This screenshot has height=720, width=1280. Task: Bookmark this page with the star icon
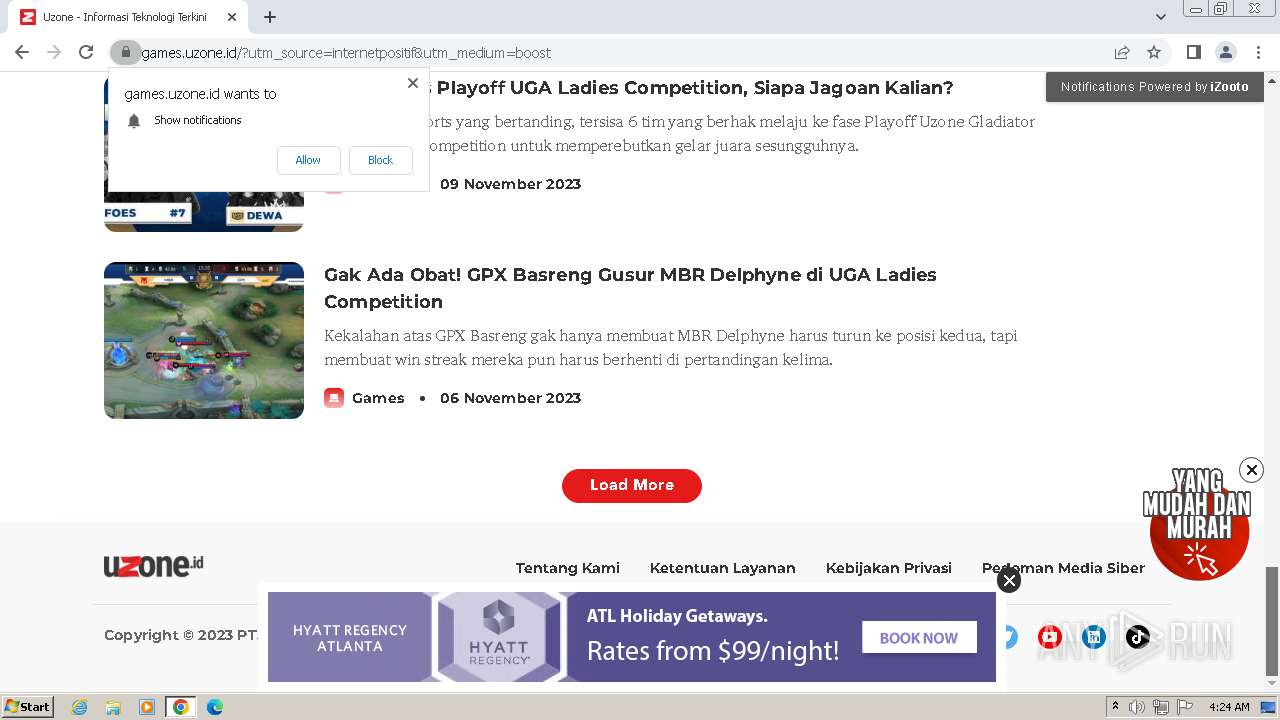(1154, 52)
